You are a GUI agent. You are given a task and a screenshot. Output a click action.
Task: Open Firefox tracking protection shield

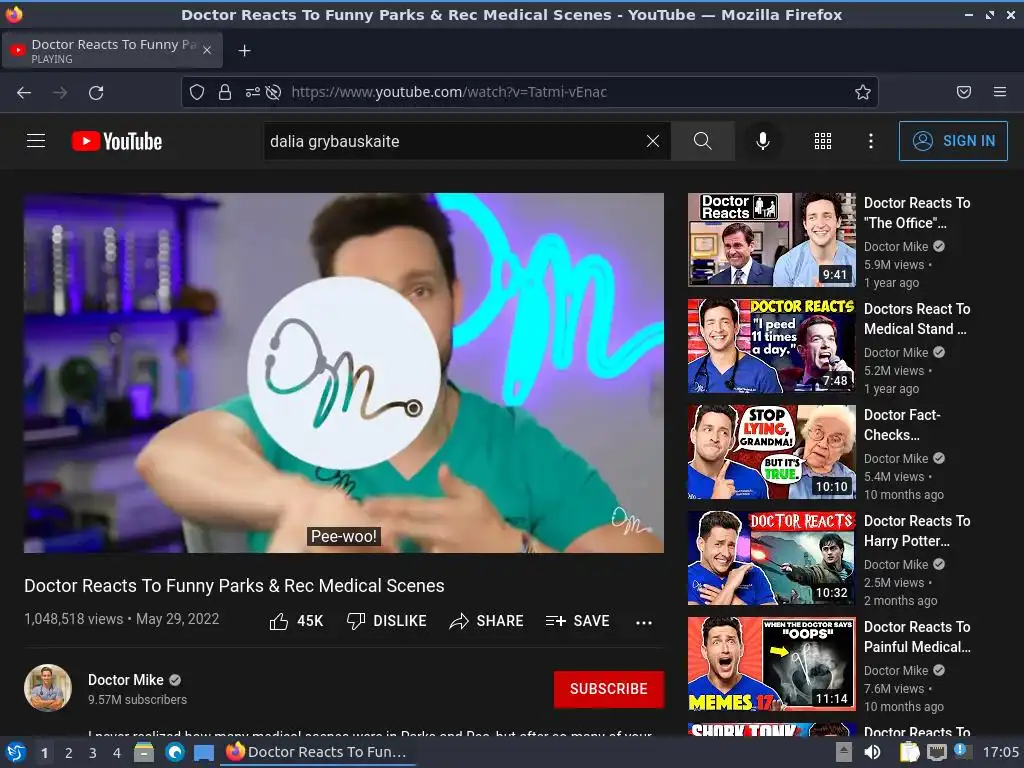pos(197,92)
